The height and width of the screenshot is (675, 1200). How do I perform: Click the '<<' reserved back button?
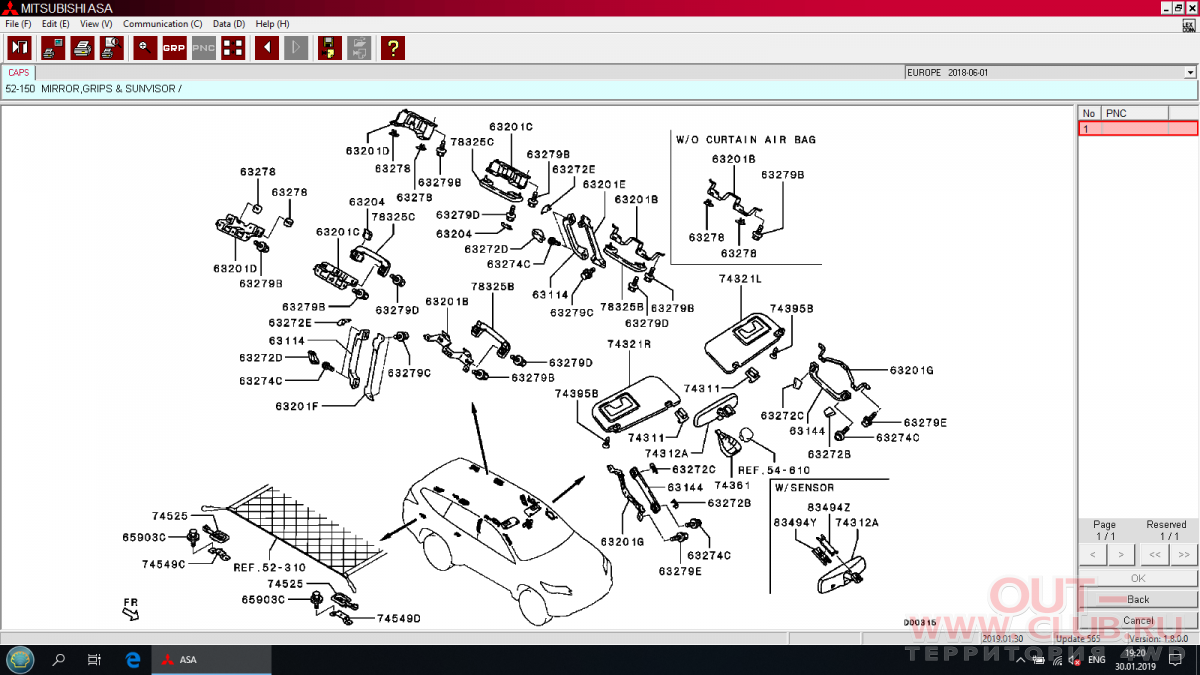(1154, 553)
